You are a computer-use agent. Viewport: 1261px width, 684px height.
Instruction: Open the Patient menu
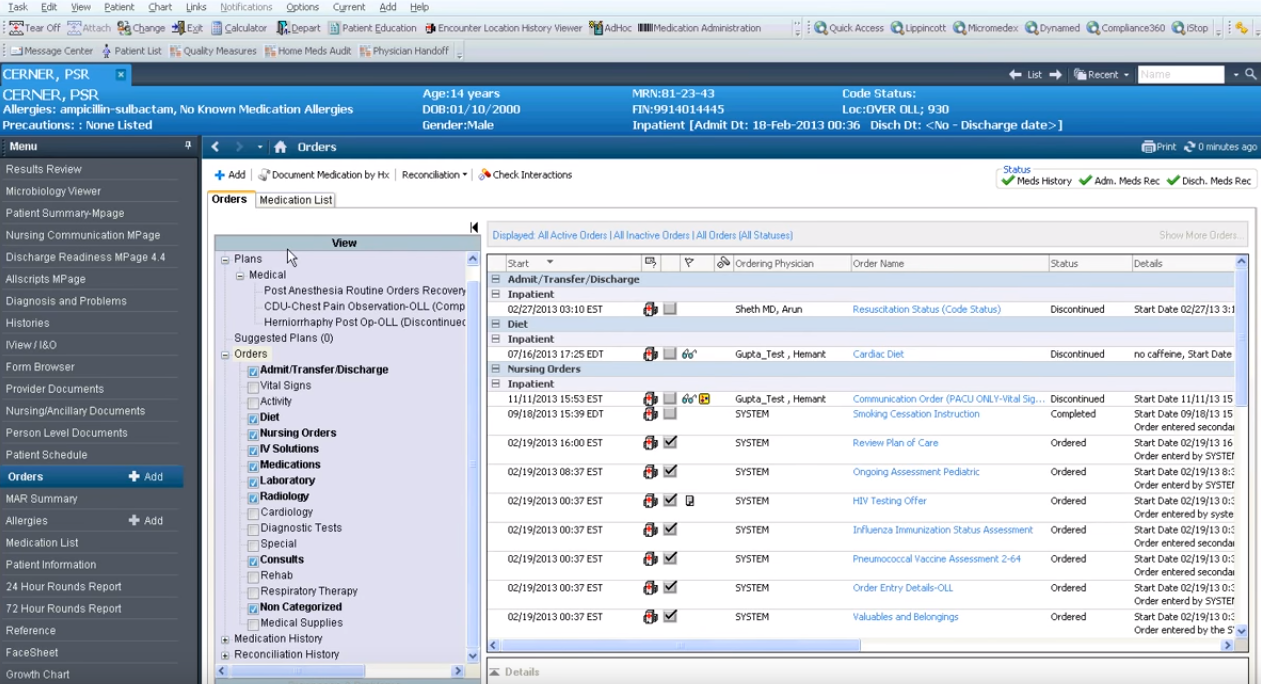pos(118,7)
